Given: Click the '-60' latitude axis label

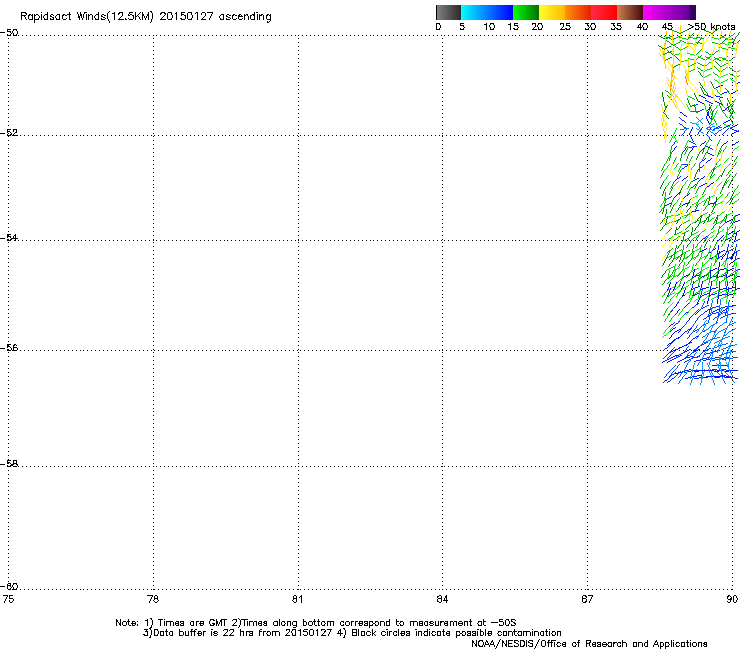Looking at the screenshot, I should click(x=9, y=586).
